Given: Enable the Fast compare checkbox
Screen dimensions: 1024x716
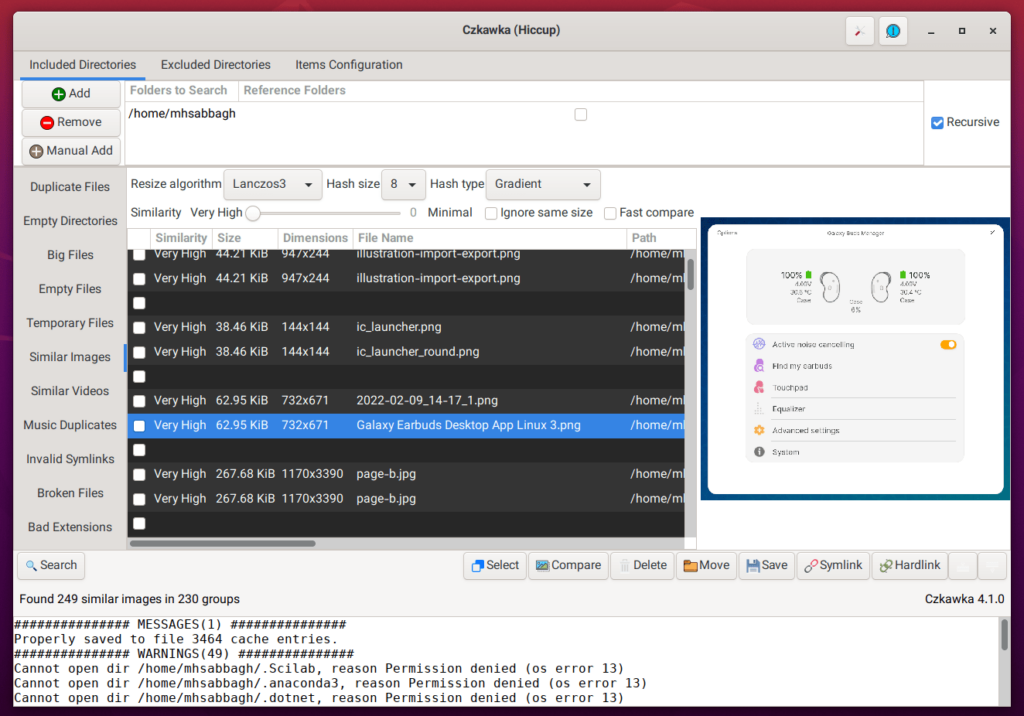Looking at the screenshot, I should tap(610, 214).
